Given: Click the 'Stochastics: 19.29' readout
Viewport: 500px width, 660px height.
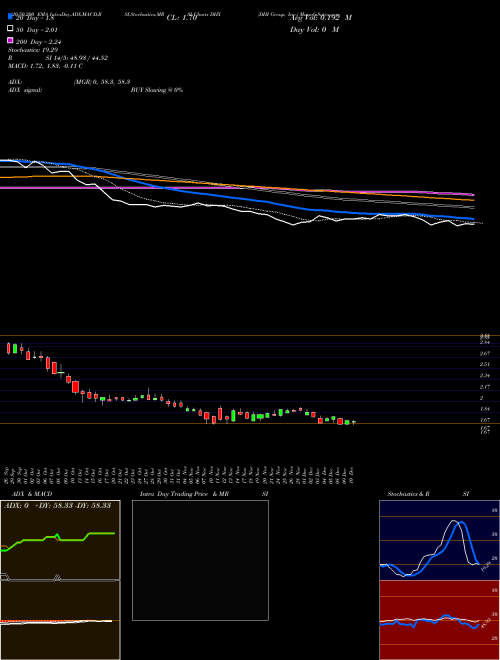Looking at the screenshot, I should pos(33,50).
